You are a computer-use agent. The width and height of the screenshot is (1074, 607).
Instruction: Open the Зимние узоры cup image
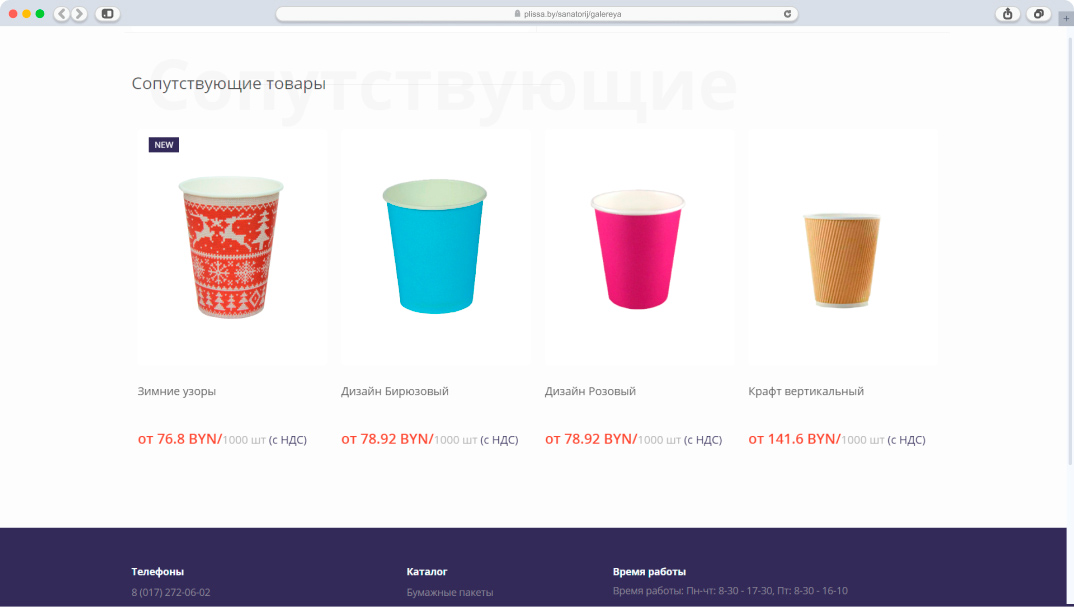[x=231, y=247]
